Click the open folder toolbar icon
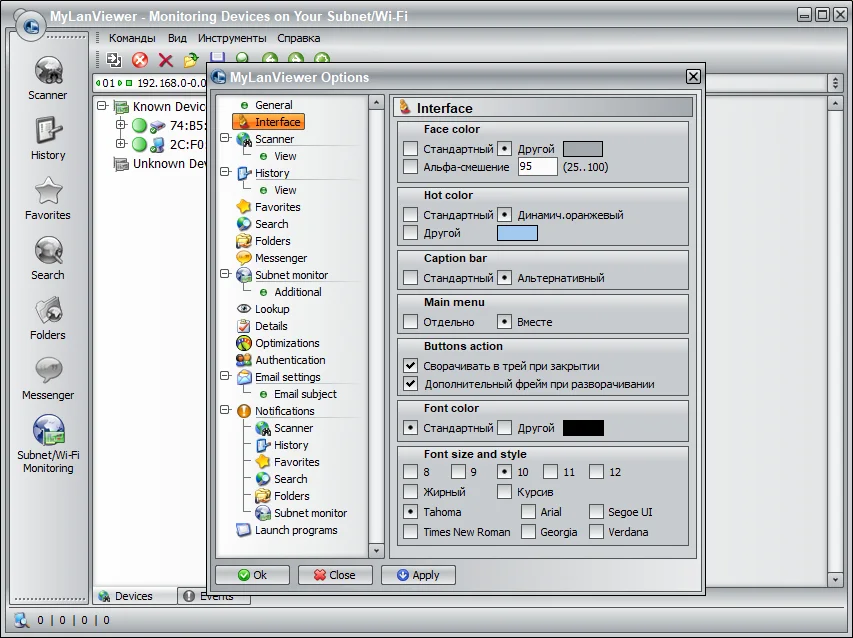This screenshot has height=638, width=853. point(191,60)
